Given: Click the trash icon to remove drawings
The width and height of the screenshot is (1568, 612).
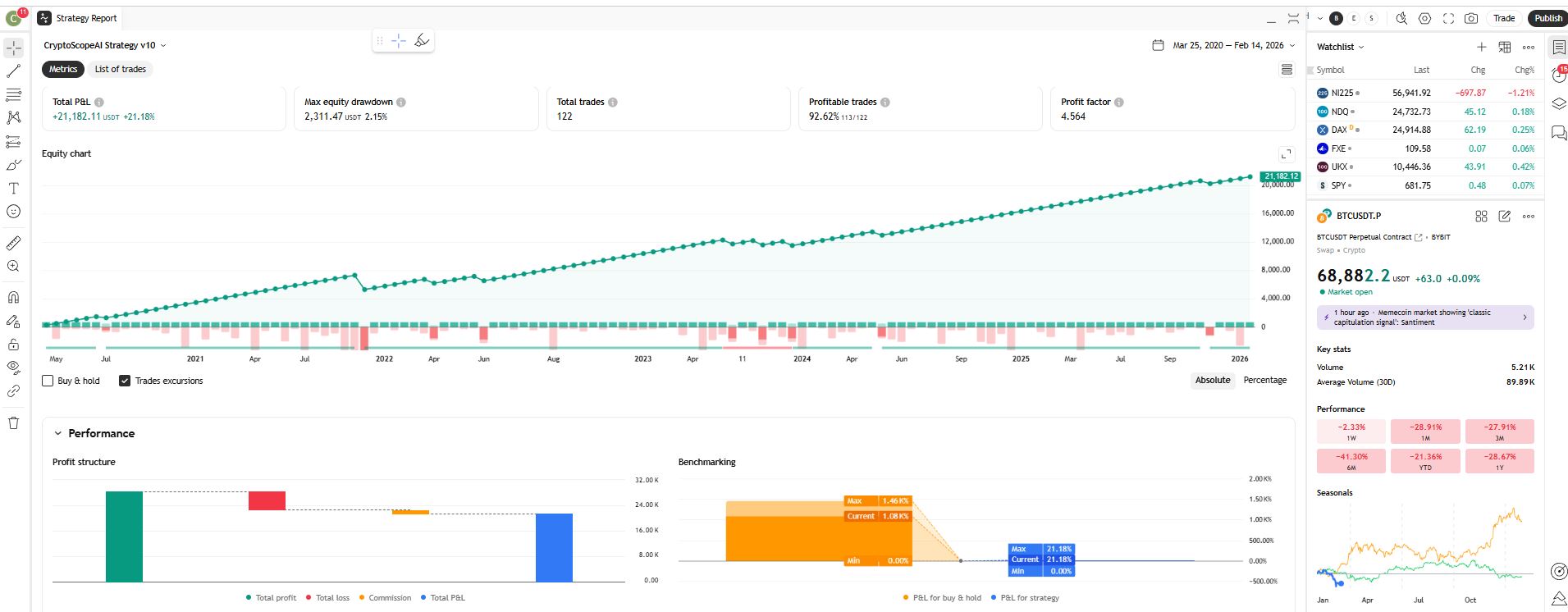Looking at the screenshot, I should [14, 423].
